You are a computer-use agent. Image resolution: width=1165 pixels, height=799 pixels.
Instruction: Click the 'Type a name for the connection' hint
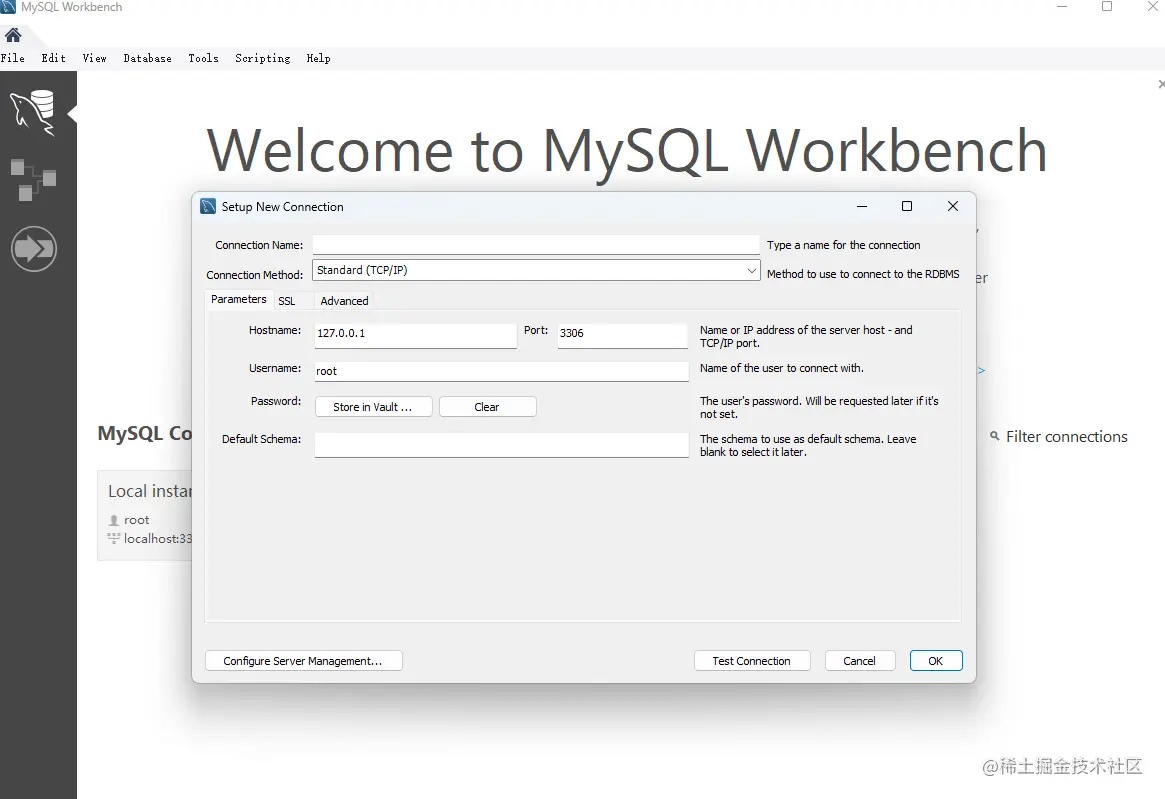pyautogui.click(x=843, y=245)
